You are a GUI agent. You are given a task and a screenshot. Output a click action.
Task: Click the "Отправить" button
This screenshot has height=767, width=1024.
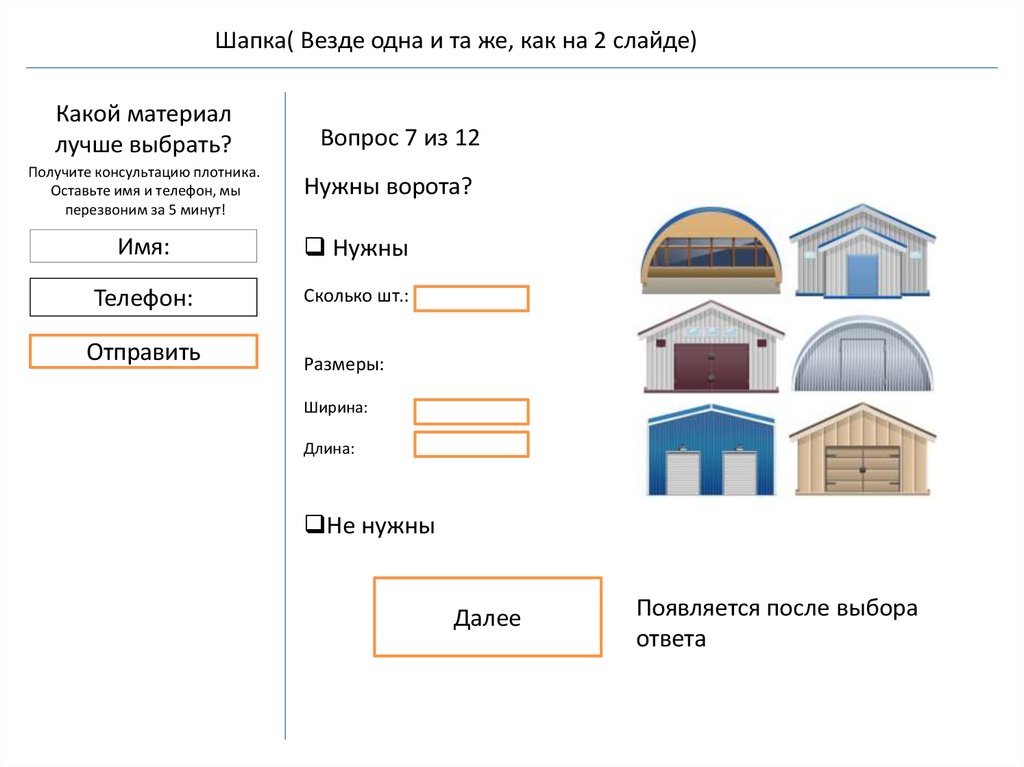[x=144, y=351]
